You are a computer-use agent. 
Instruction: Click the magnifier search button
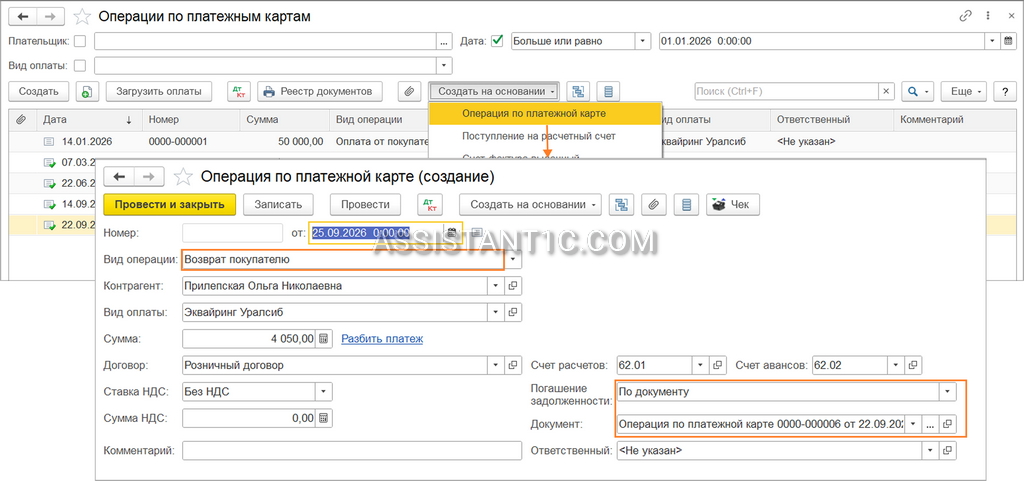(x=918, y=91)
